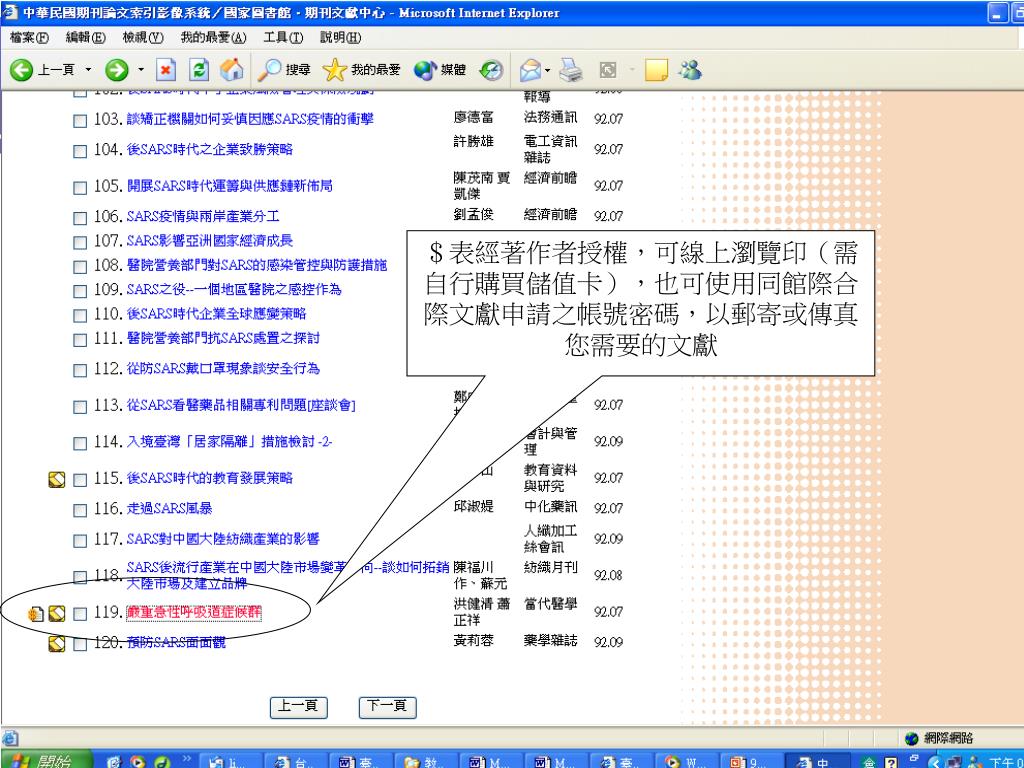1024x768 pixels.
Task: Open the forward button history dropdown arrow
Action: 140,69
